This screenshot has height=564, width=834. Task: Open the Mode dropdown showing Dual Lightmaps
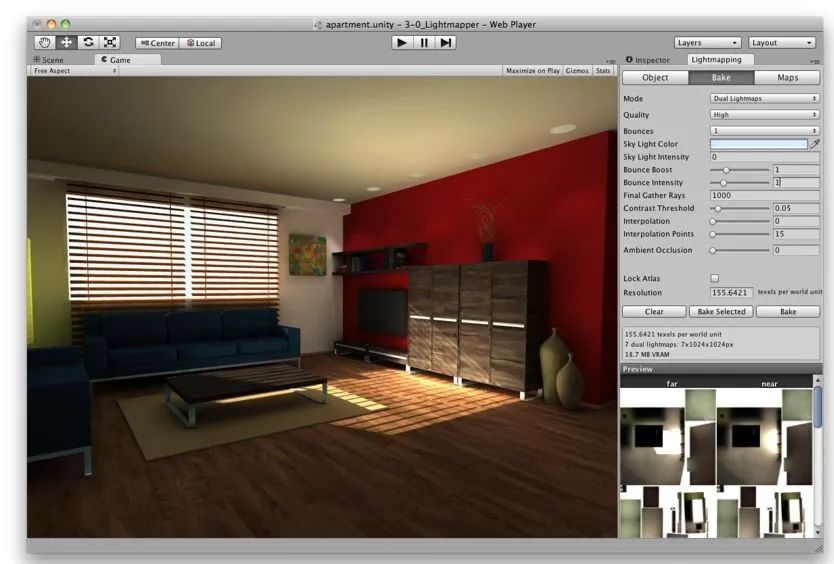click(x=765, y=99)
